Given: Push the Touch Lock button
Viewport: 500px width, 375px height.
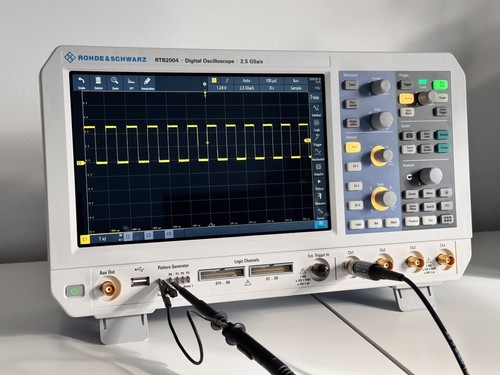Looking at the screenshot, I should 409,149.
